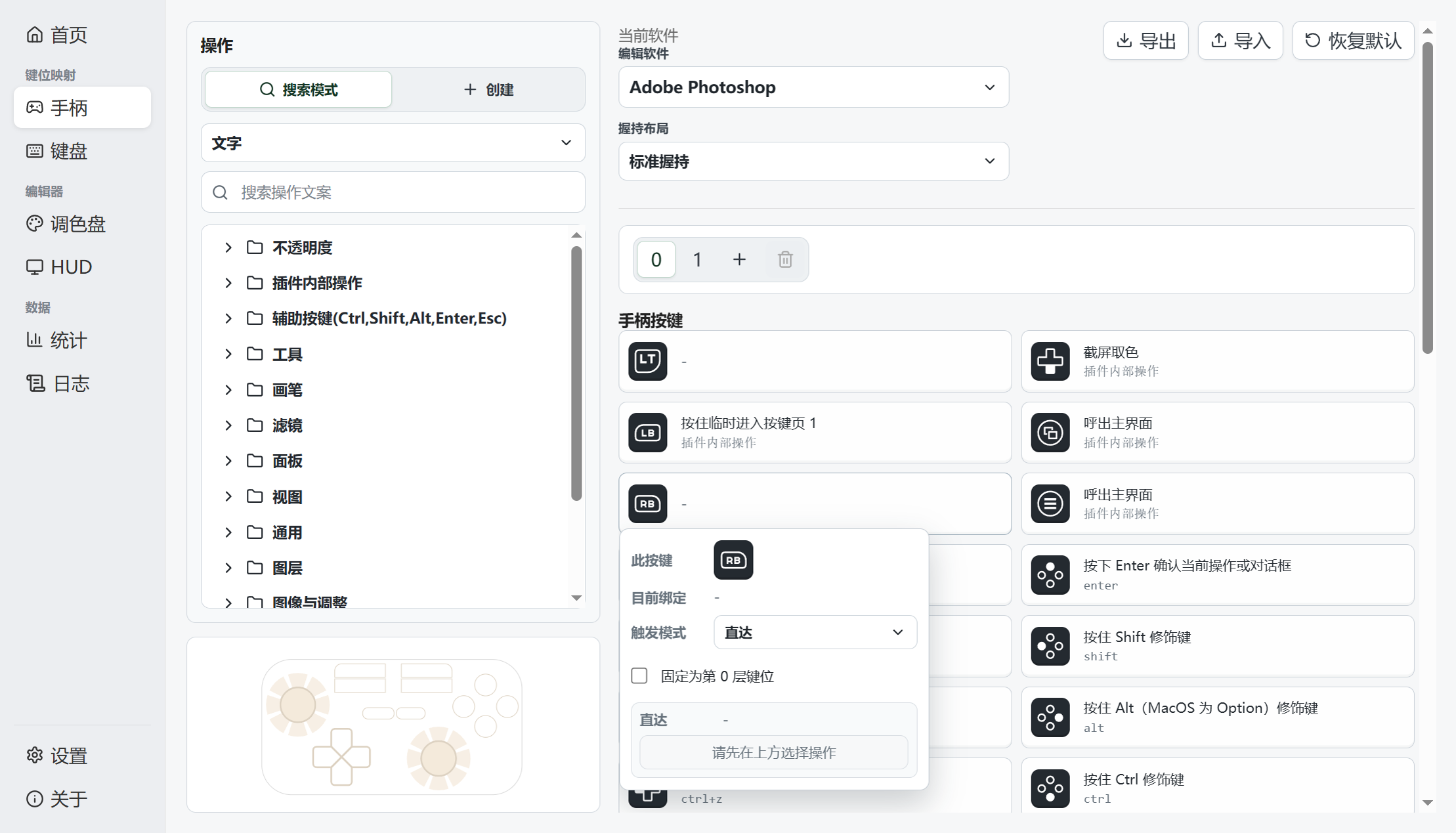Click the LT trigger button icon
1456x833 pixels.
tap(647, 361)
